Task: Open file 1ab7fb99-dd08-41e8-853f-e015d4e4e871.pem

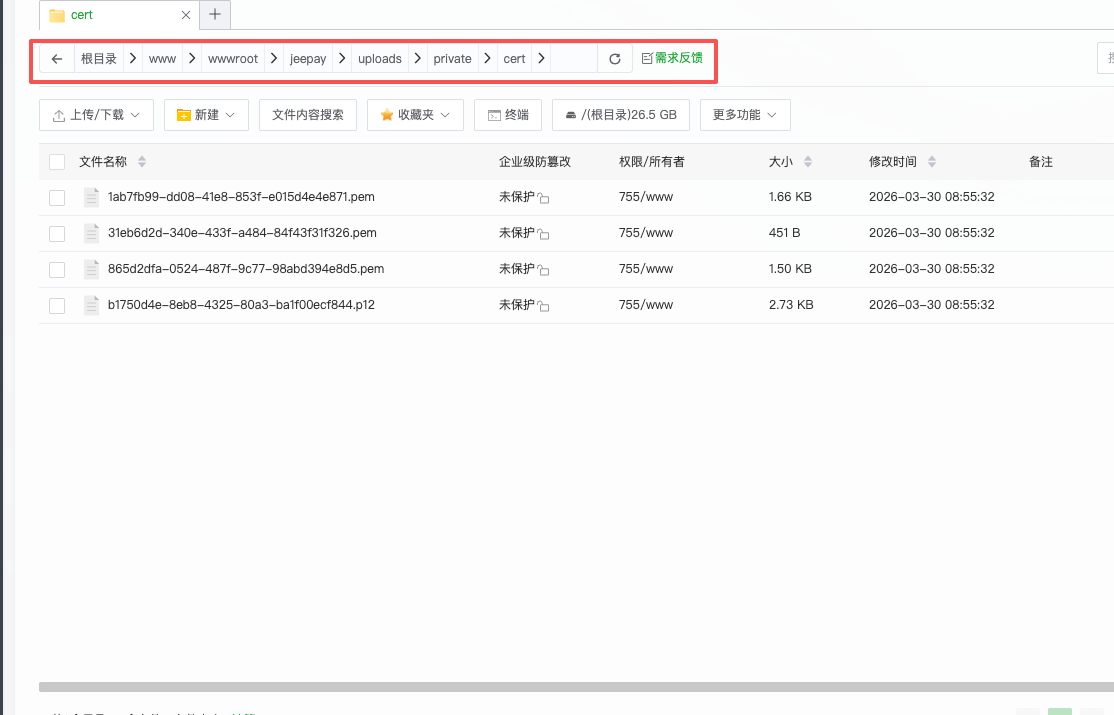Action: click(x=241, y=197)
